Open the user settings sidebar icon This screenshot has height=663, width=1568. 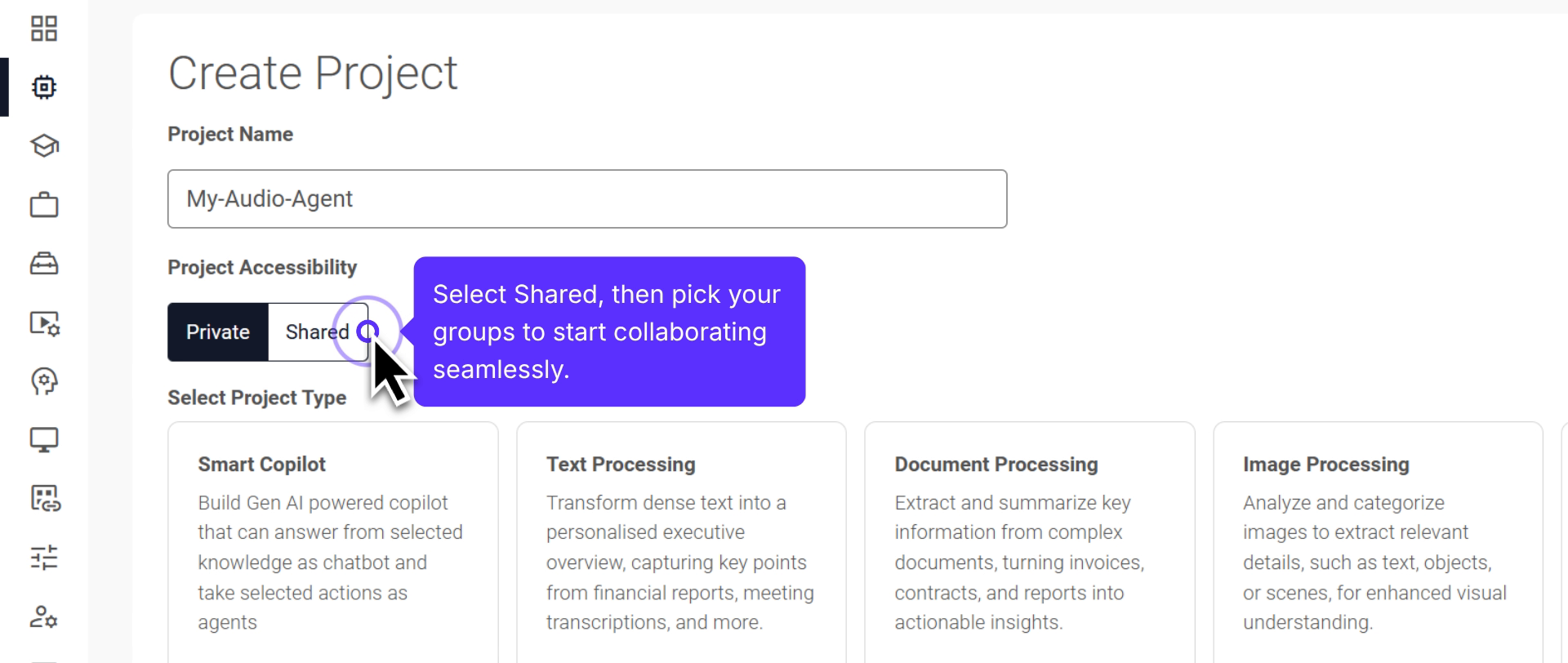[44, 616]
